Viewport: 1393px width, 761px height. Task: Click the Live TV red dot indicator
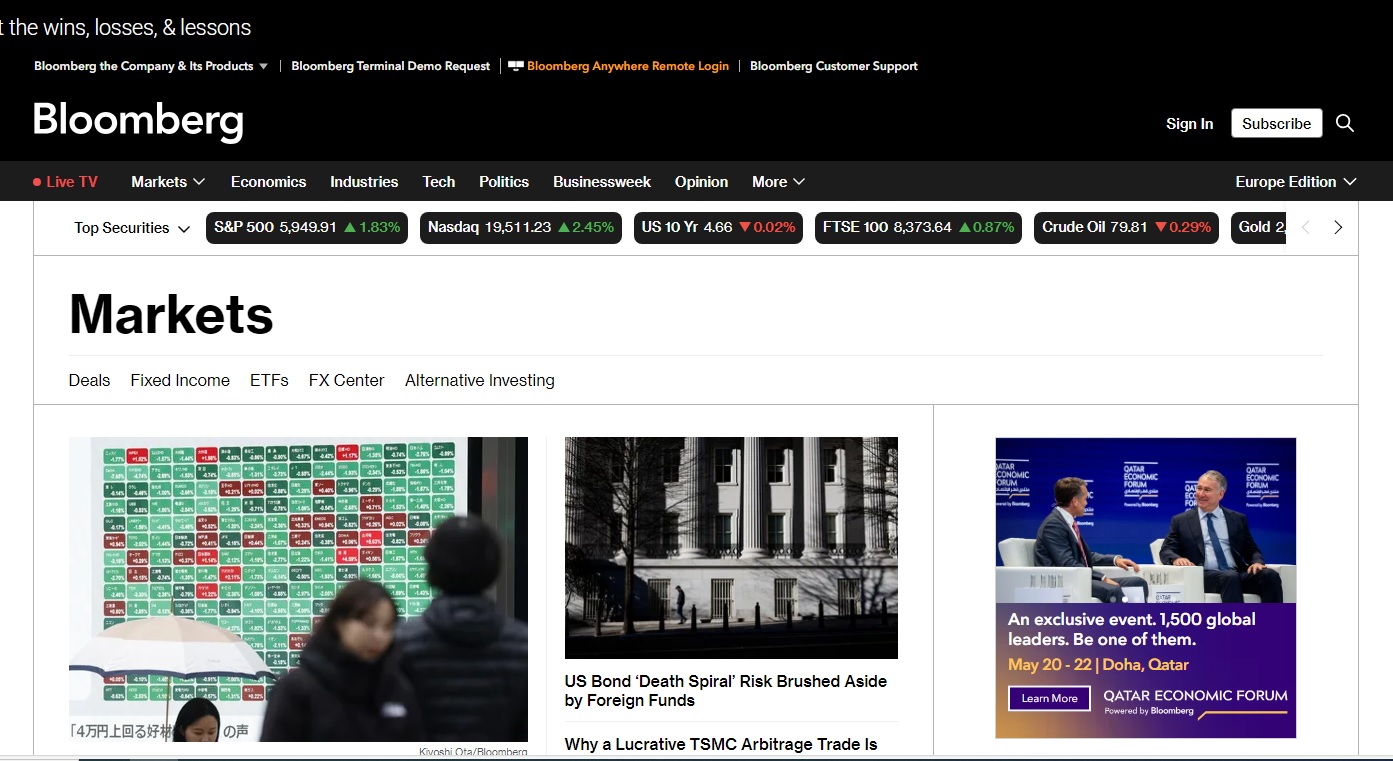tap(37, 182)
